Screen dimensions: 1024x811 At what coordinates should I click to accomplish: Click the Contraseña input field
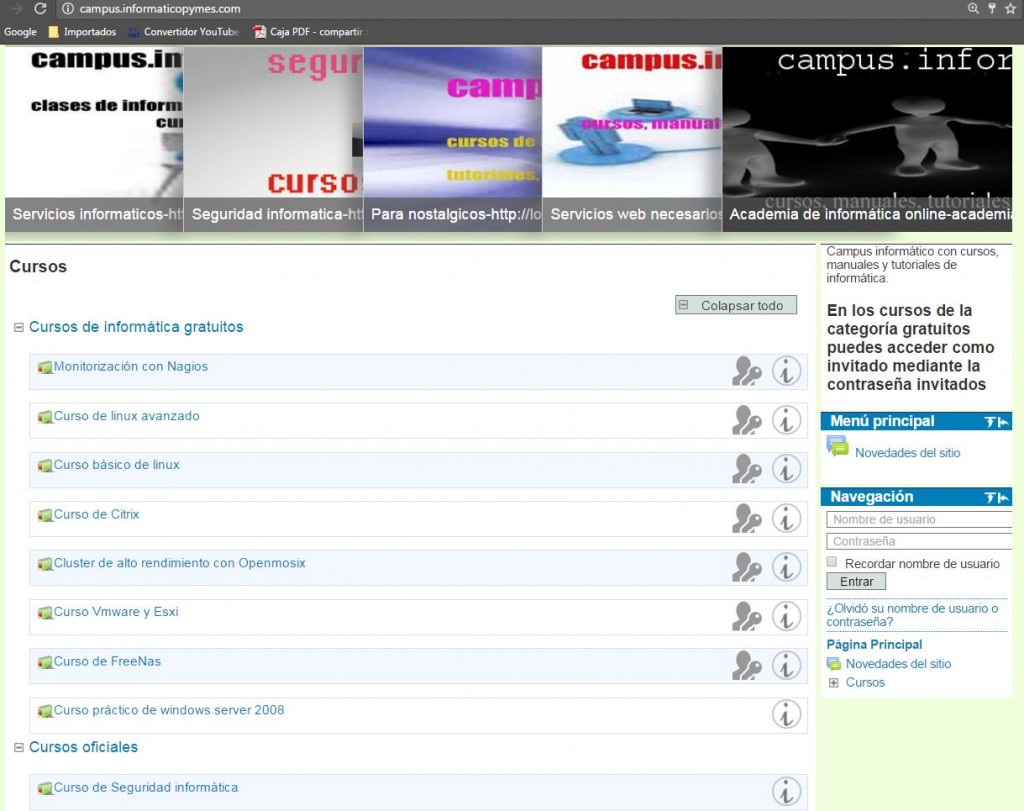(919, 541)
